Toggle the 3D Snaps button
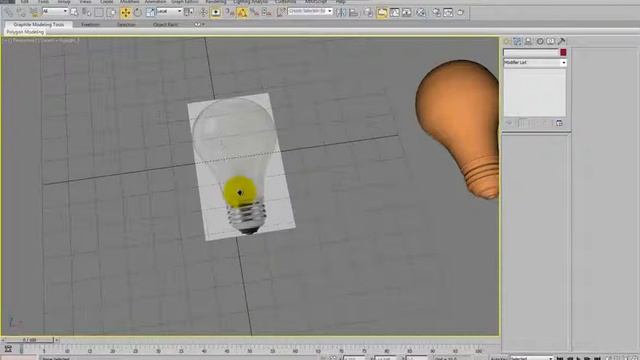 pos(230,13)
